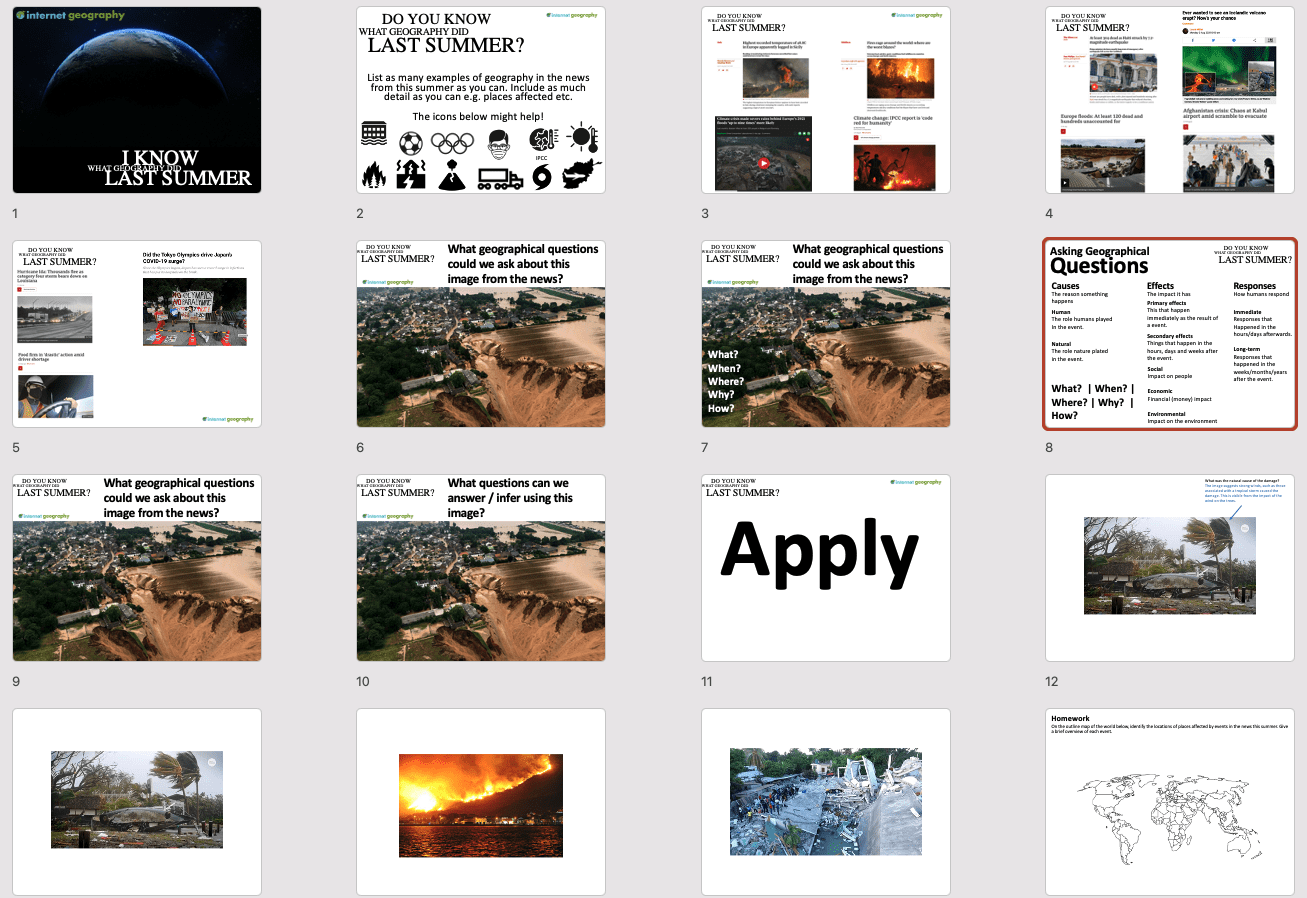Screen dimensions: 1307x898
Task: Click slide number label 1
Action: point(16,213)
